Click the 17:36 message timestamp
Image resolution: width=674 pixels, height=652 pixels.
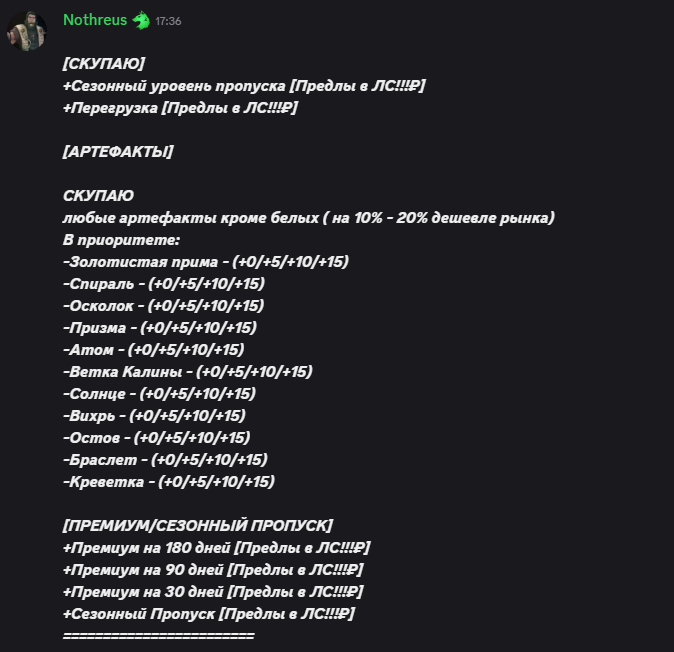coord(168,21)
